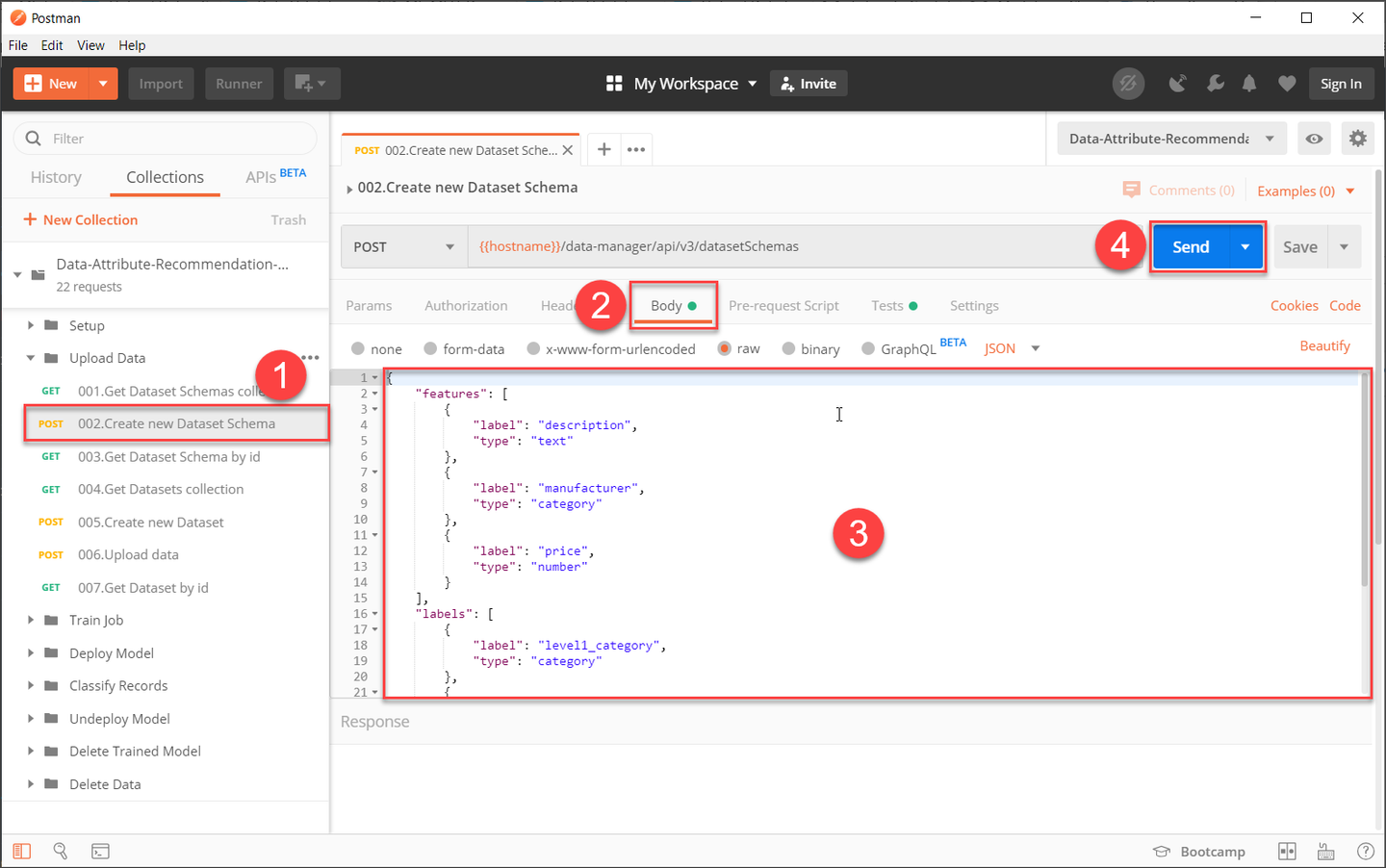Open the Help menu
The width and height of the screenshot is (1386, 868).
point(132,45)
